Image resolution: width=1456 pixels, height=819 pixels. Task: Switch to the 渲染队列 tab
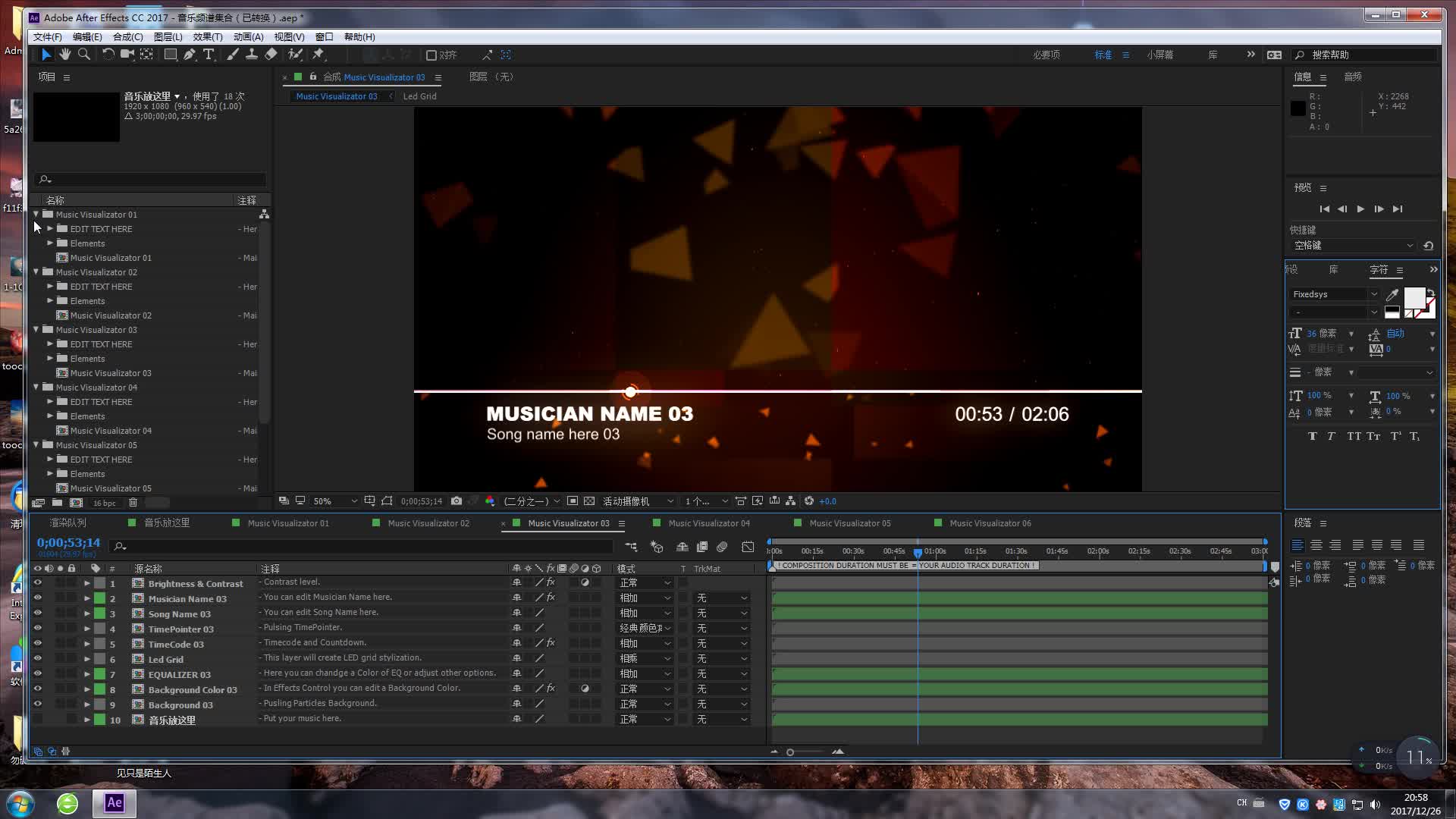pyautogui.click(x=68, y=523)
